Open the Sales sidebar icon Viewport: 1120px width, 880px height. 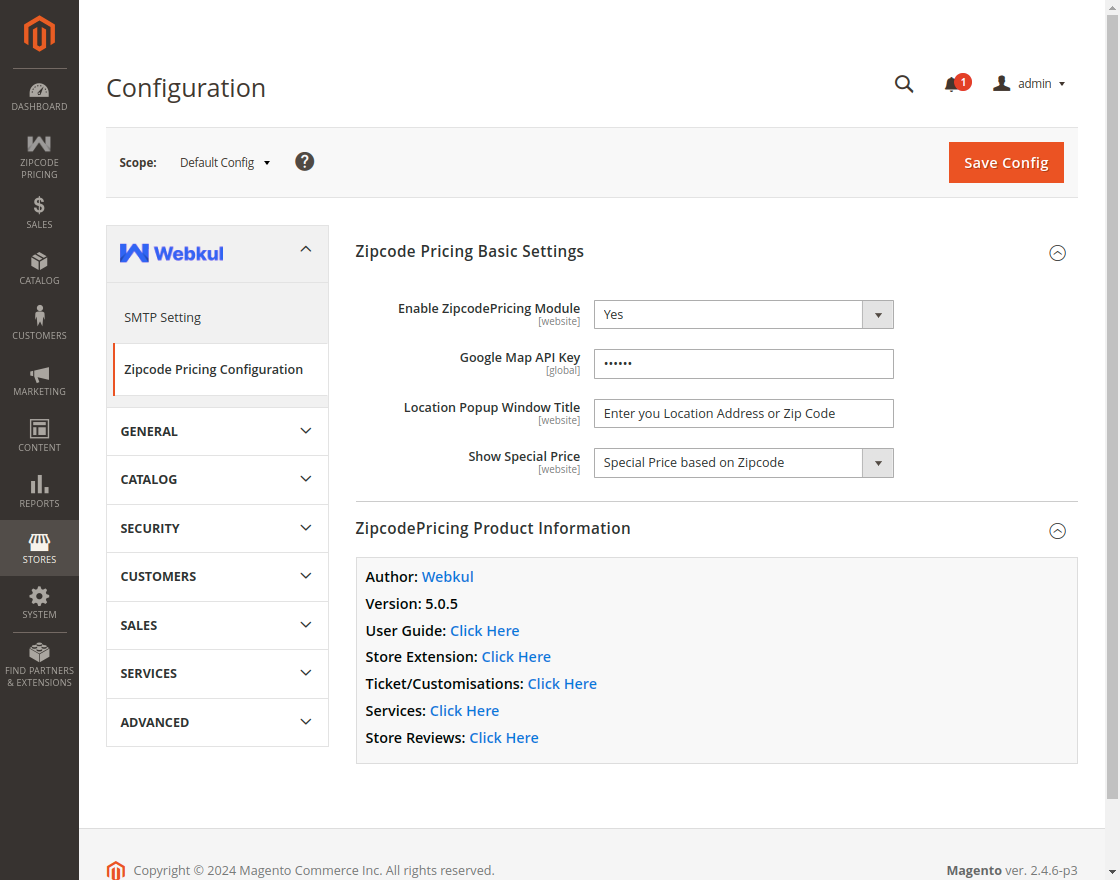39,206
